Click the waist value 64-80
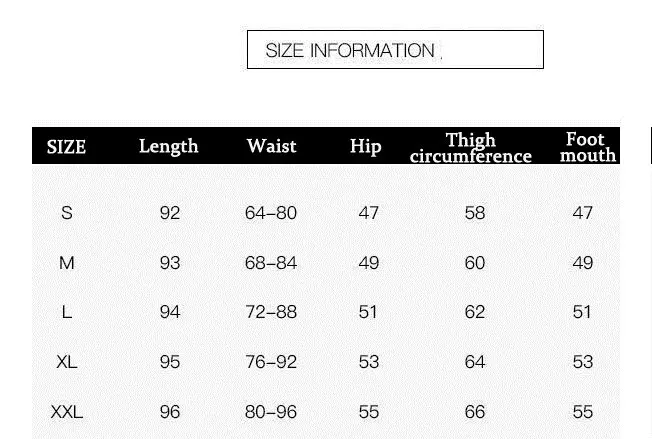 271,213
